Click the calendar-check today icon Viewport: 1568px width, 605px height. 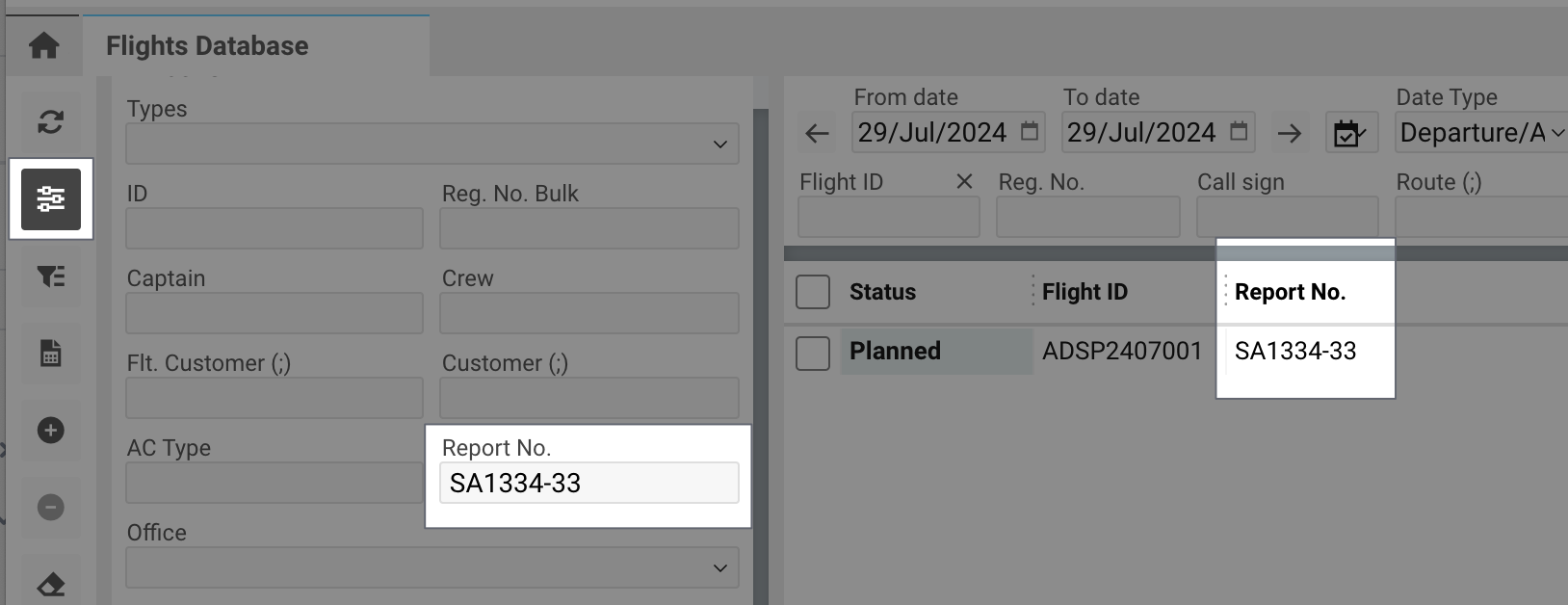pos(1351,133)
